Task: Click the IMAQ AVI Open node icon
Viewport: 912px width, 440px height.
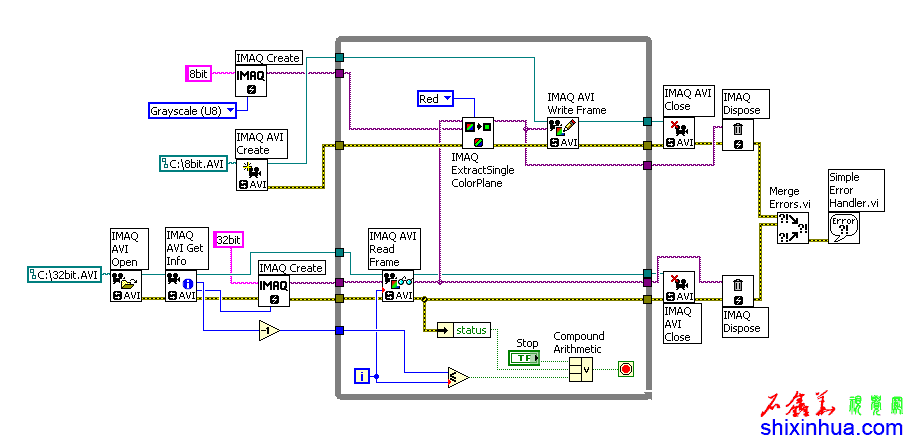Action: [125, 284]
